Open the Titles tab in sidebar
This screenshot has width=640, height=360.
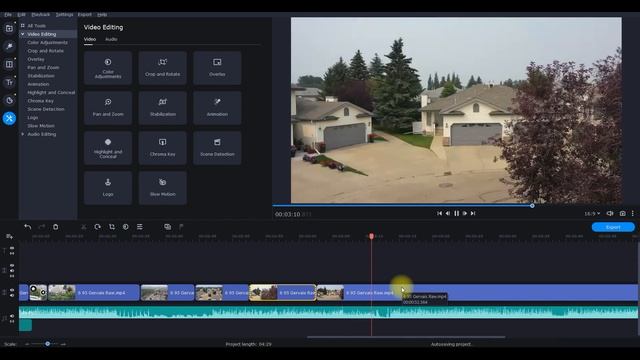pos(9,82)
